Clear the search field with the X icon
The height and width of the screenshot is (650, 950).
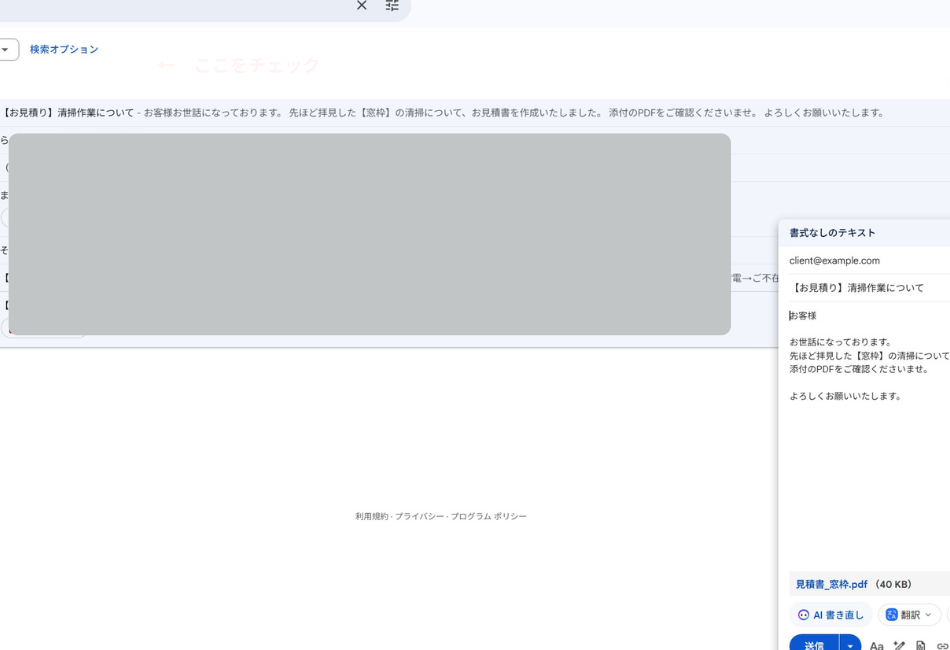[362, 7]
